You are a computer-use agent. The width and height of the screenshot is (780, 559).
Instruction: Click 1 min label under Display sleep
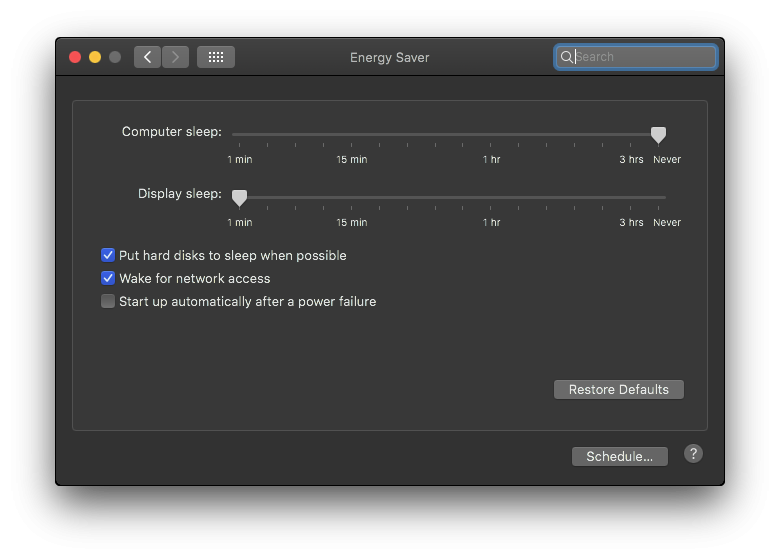point(240,222)
